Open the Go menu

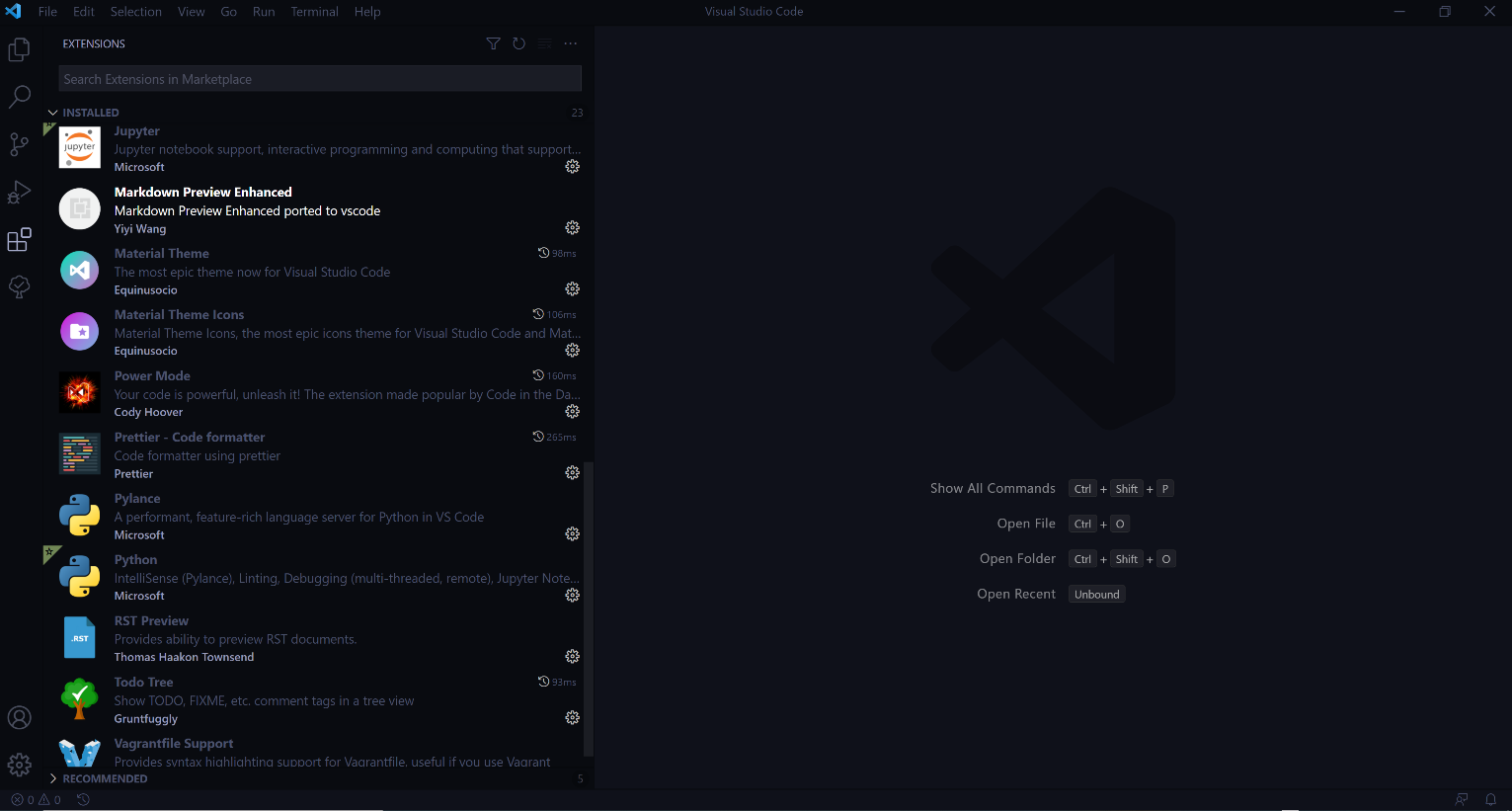tap(229, 12)
